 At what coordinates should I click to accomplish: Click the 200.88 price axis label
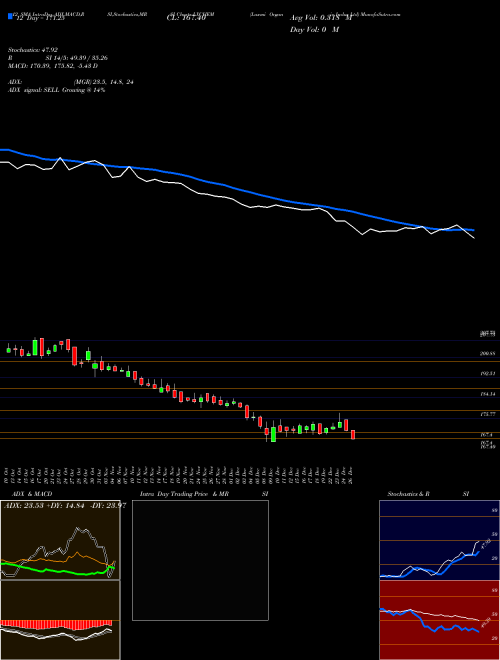pyautogui.click(x=488, y=354)
